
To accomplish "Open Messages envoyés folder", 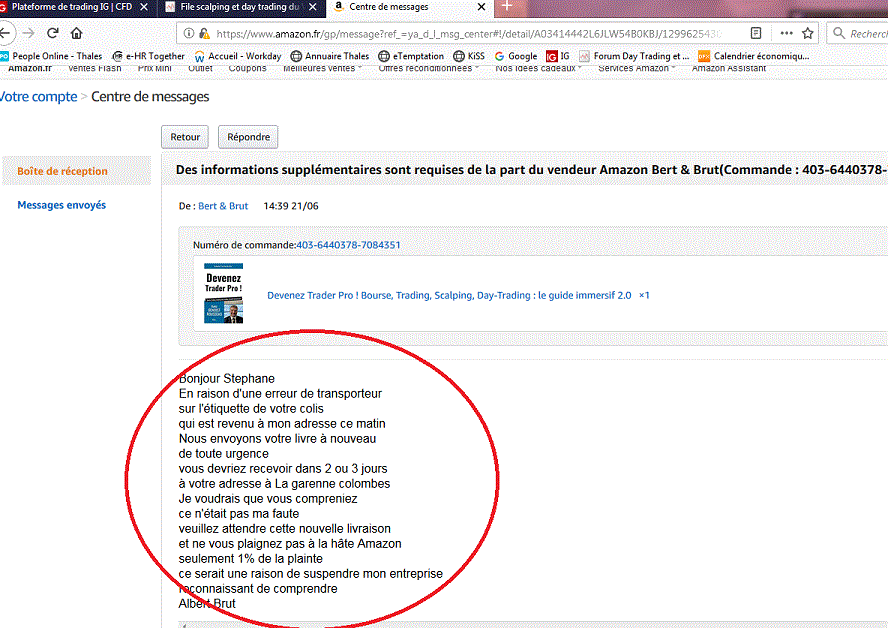I will pyautogui.click(x=62, y=205).
